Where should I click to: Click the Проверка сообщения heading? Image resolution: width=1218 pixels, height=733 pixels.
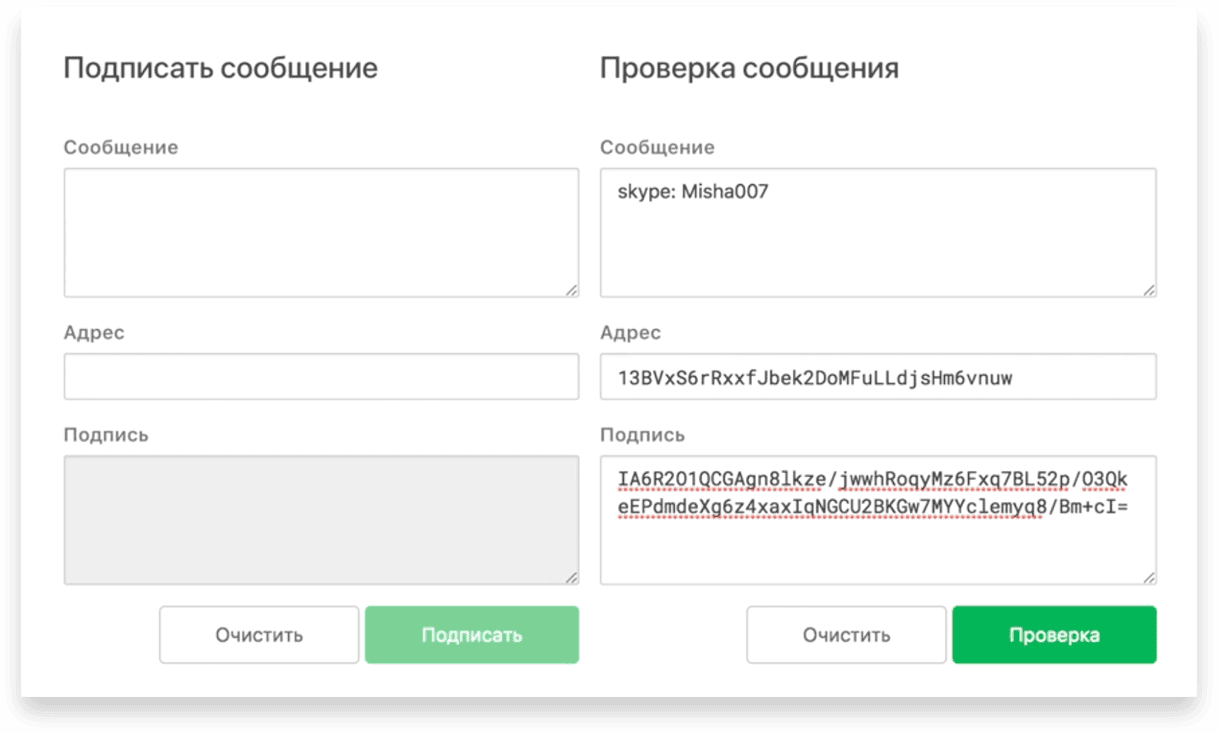pyautogui.click(x=749, y=69)
